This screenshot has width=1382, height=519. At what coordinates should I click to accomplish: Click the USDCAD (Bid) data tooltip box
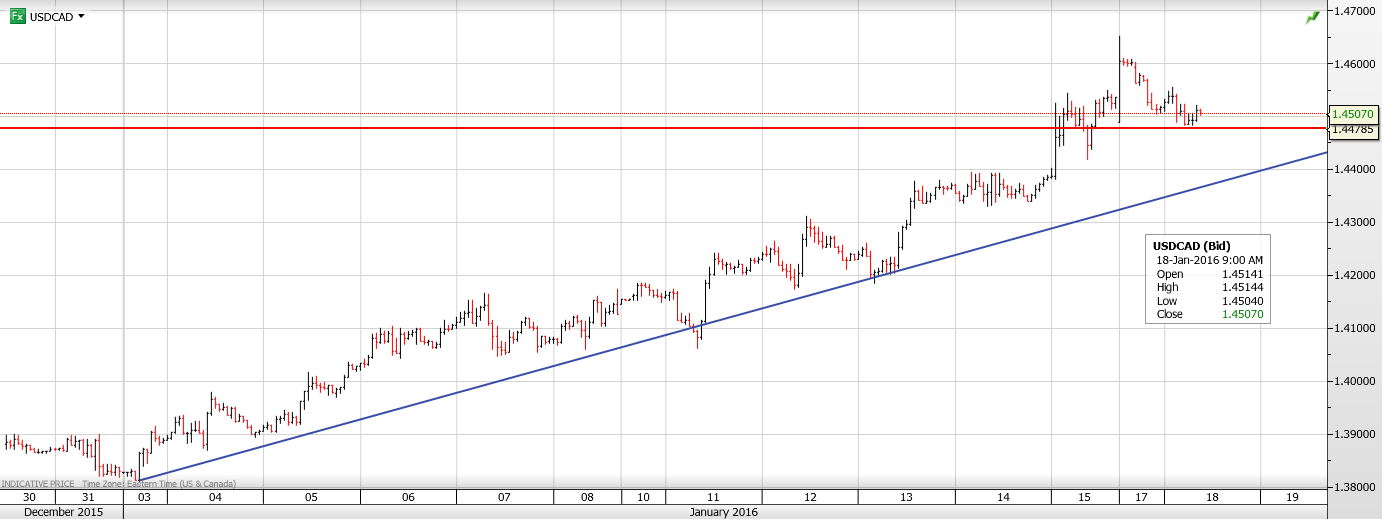tap(1208, 279)
